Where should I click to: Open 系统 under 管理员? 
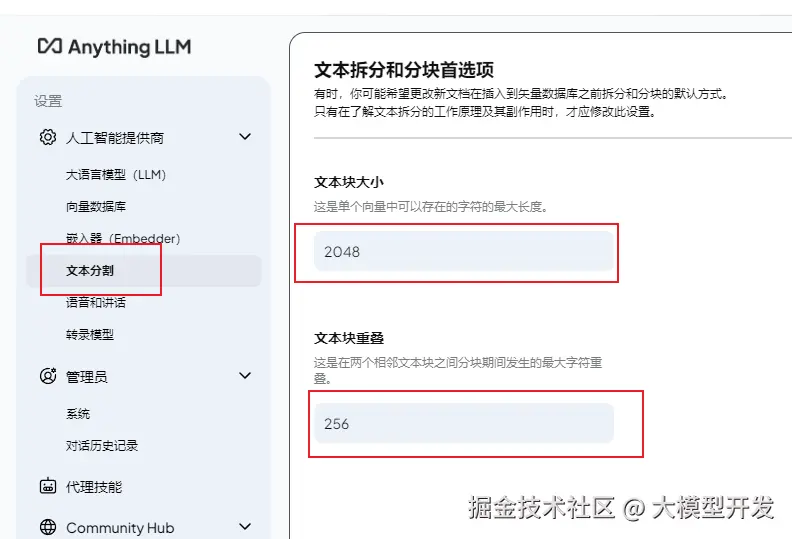click(x=78, y=414)
